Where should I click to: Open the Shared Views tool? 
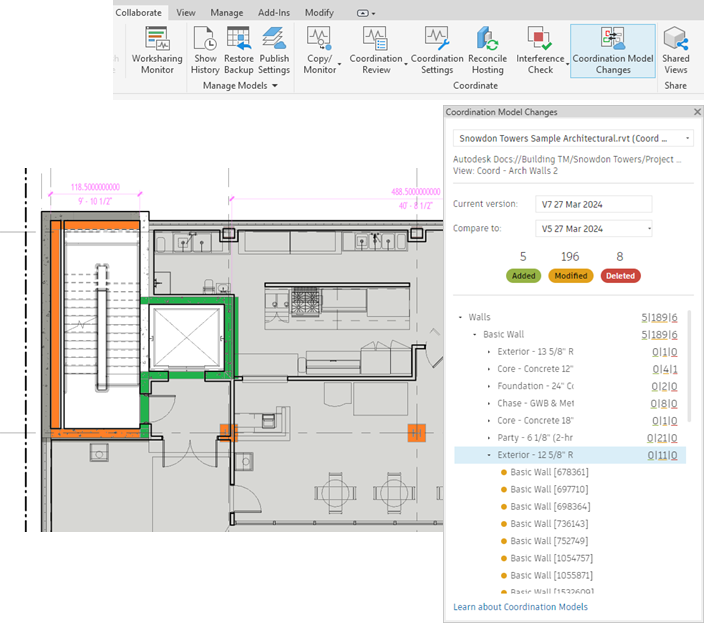pyautogui.click(x=675, y=50)
